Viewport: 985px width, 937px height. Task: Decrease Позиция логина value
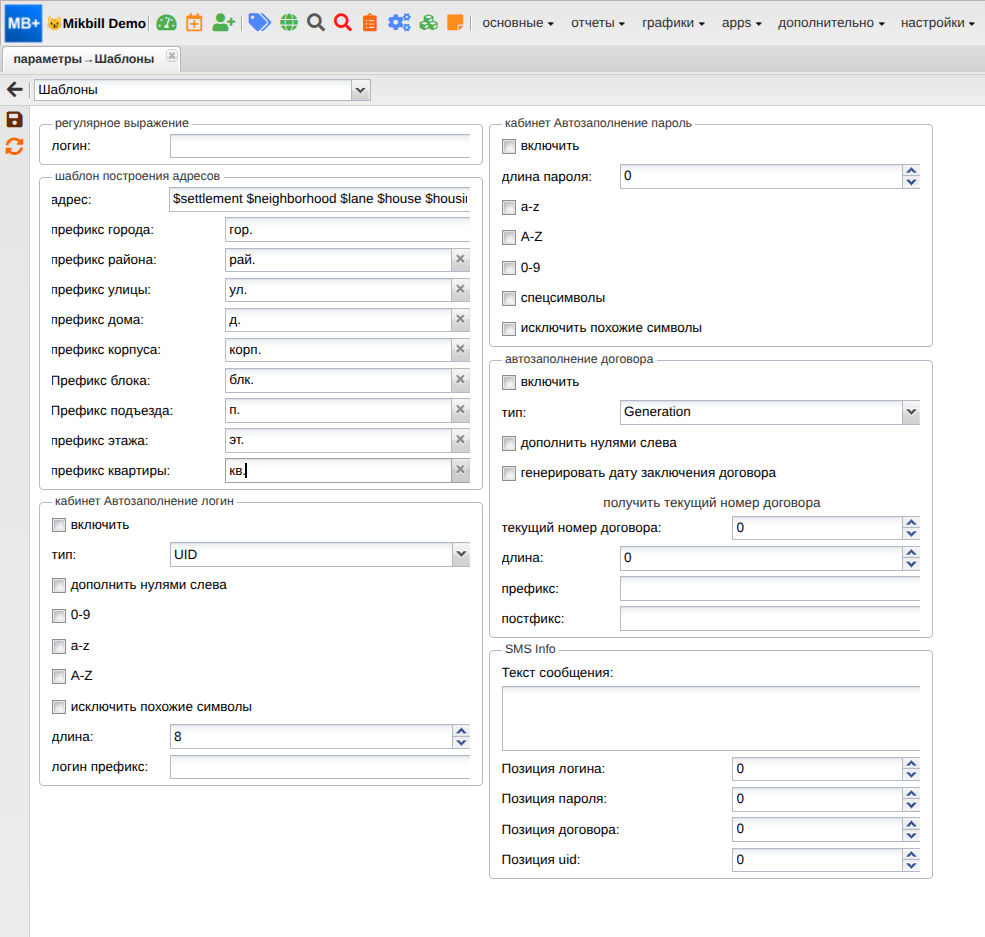pyautogui.click(x=911, y=775)
